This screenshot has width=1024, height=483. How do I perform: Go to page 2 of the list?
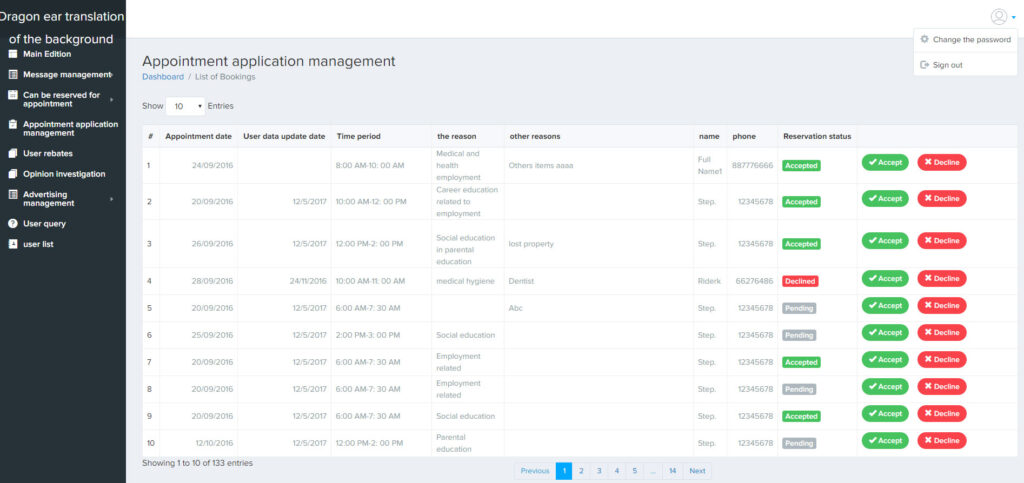(581, 471)
